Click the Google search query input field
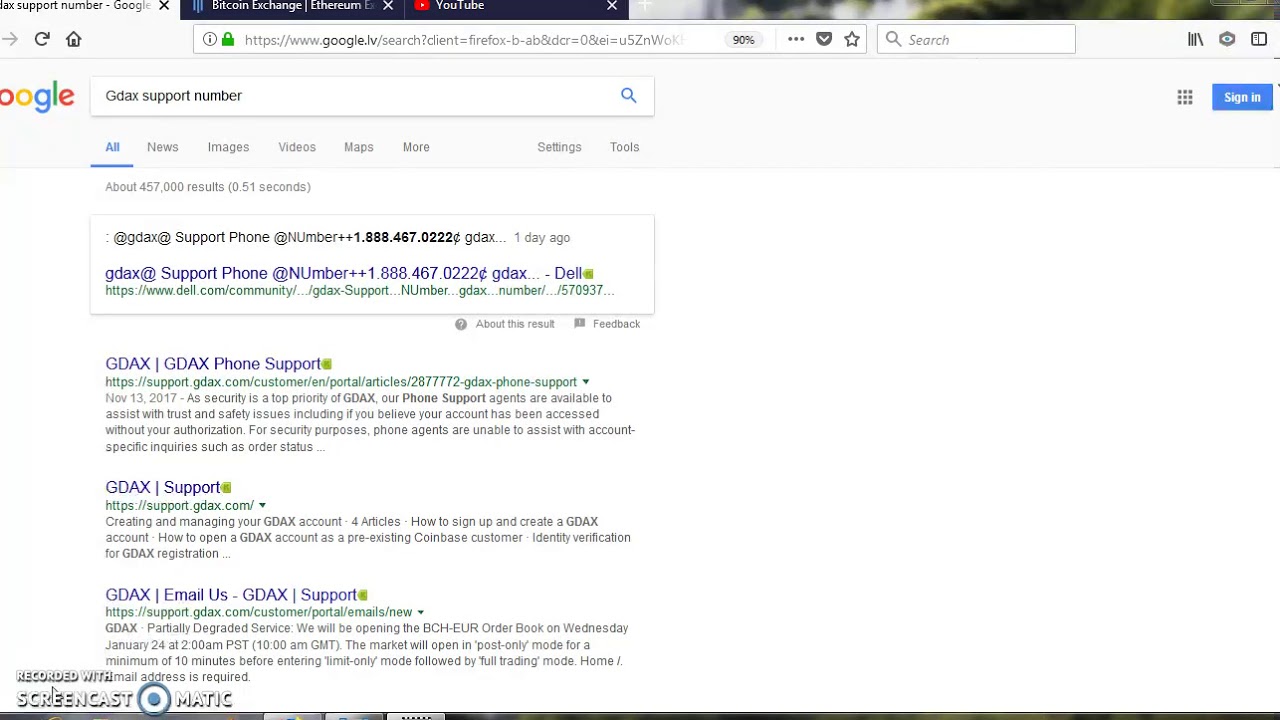 (355, 96)
